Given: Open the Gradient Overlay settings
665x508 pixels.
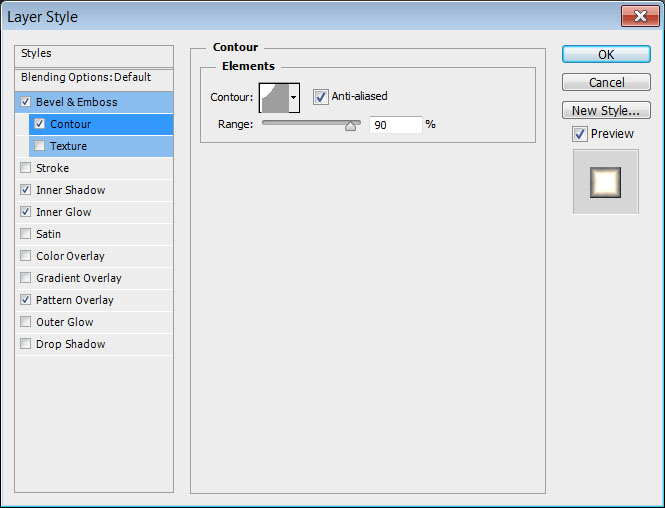Looking at the screenshot, I should point(79,278).
